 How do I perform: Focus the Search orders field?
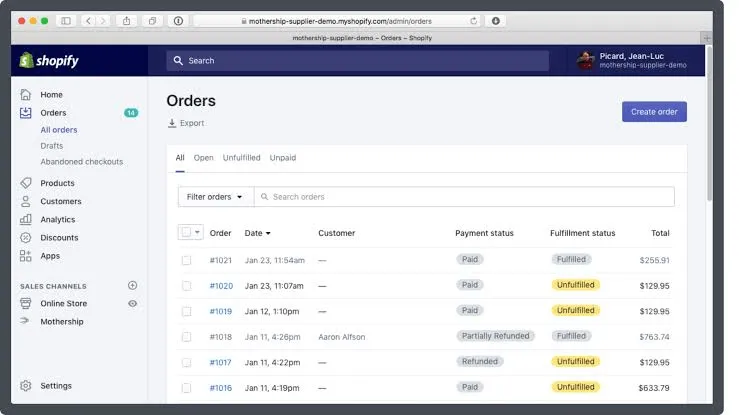coord(464,197)
